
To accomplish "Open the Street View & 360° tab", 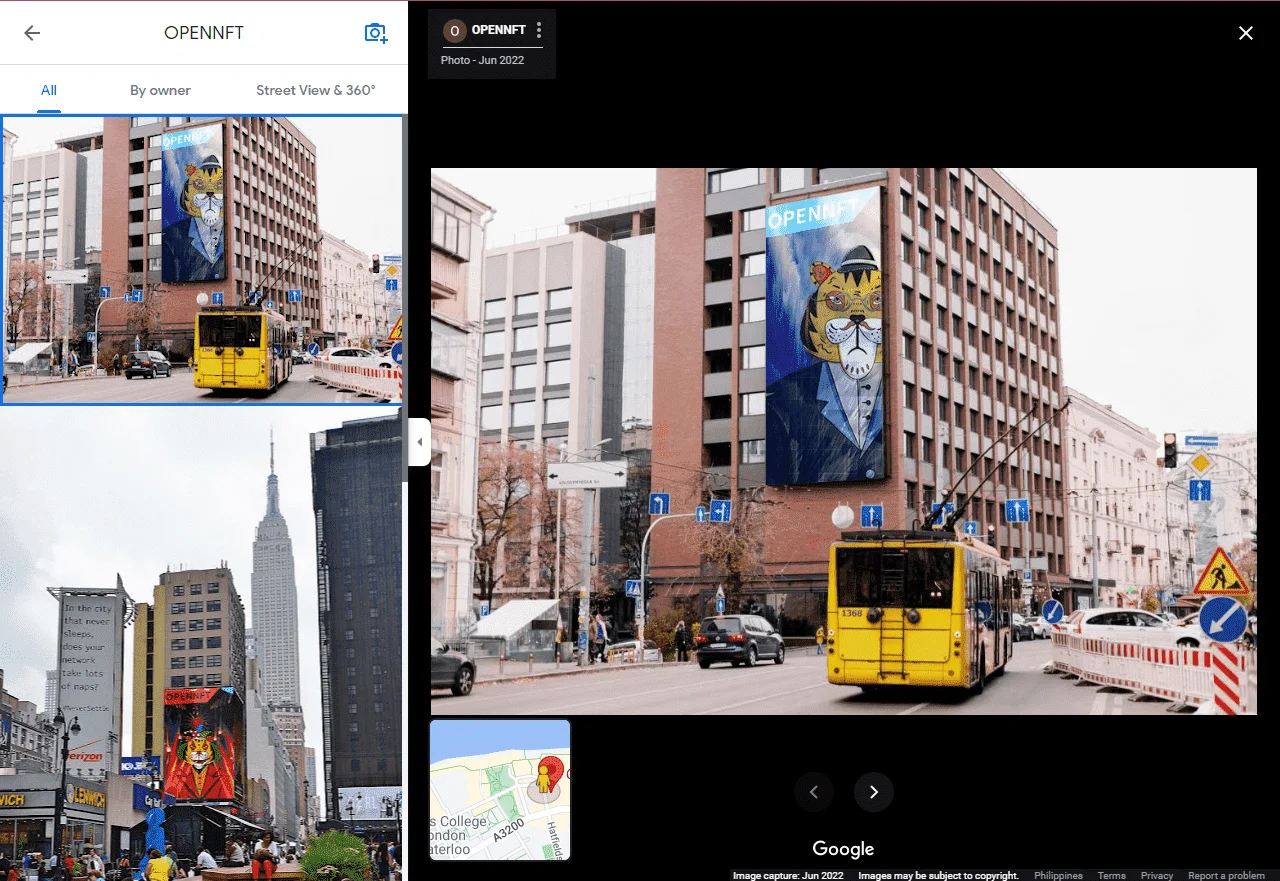I will click(316, 90).
